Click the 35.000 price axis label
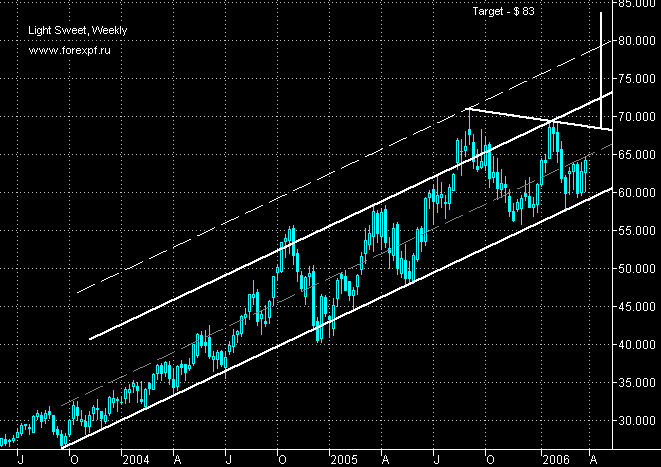This screenshot has width=661, height=467. point(637,383)
